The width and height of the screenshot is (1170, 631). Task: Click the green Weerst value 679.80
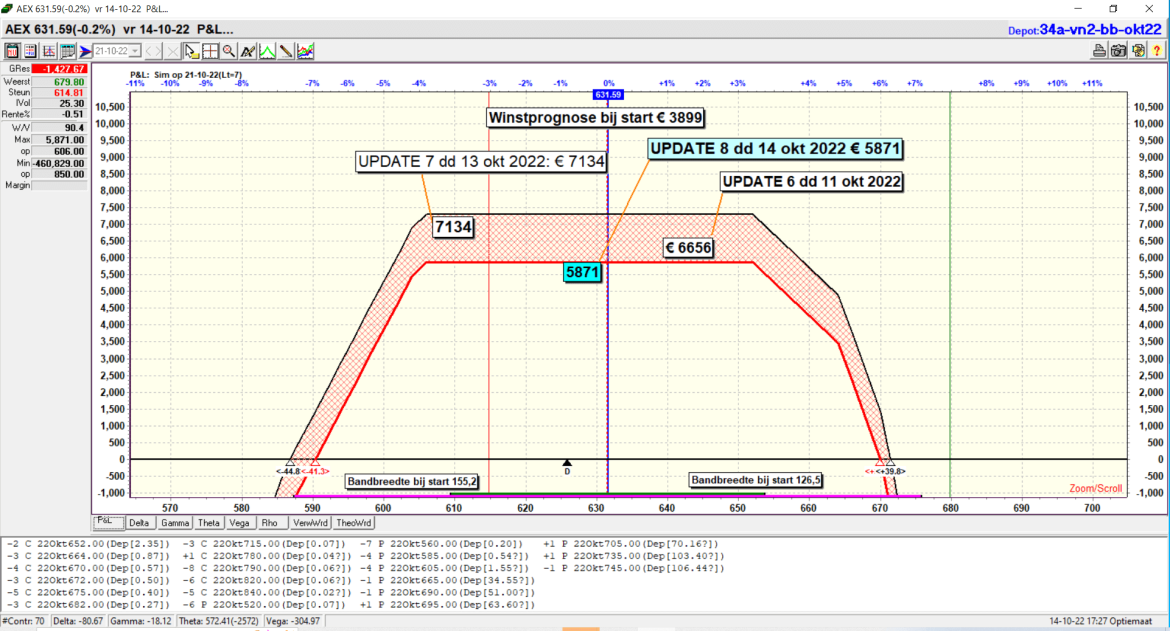point(60,81)
